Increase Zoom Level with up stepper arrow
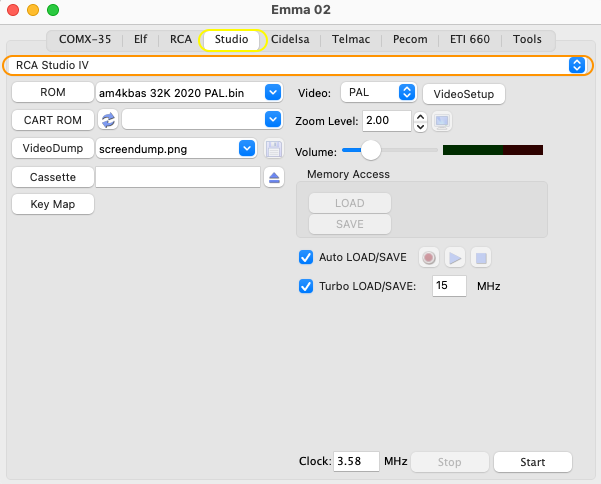 420,116
